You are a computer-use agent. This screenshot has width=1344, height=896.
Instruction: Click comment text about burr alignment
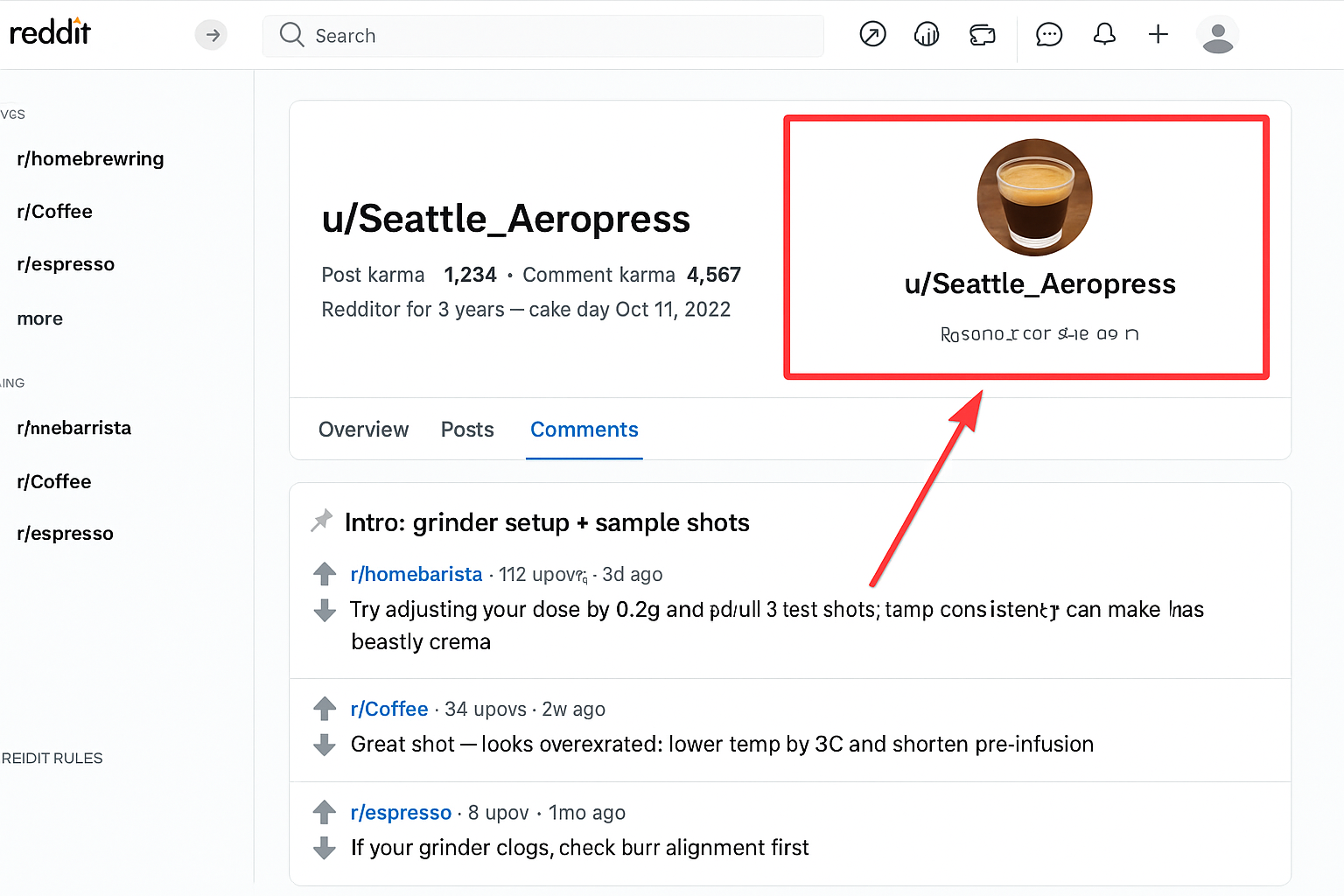580,848
